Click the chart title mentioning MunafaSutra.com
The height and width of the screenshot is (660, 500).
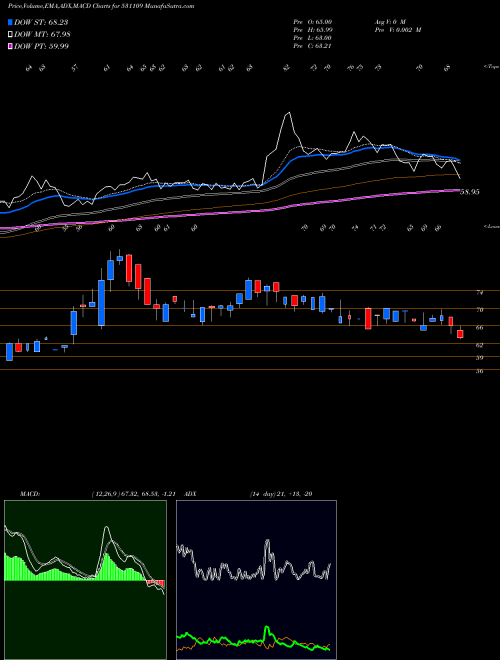pos(101,7)
